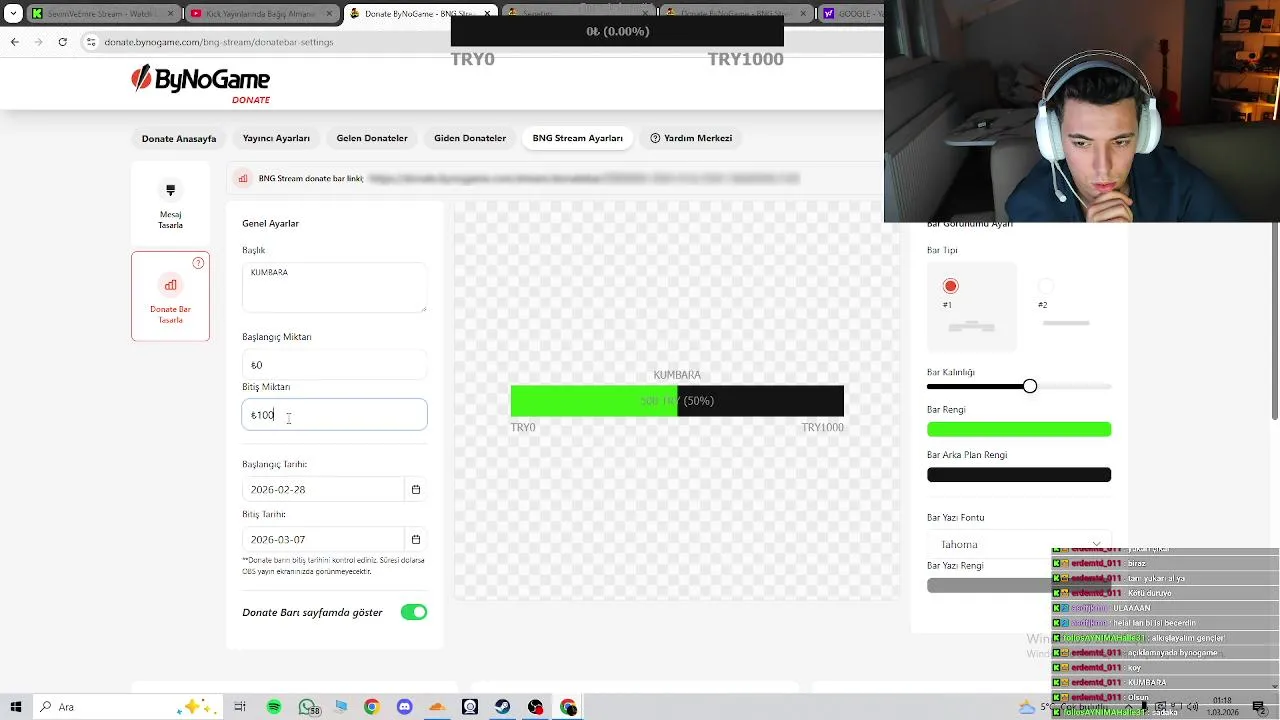Click the Bar Kalınlığı slider handle
The height and width of the screenshot is (720, 1280).
(x=1030, y=386)
